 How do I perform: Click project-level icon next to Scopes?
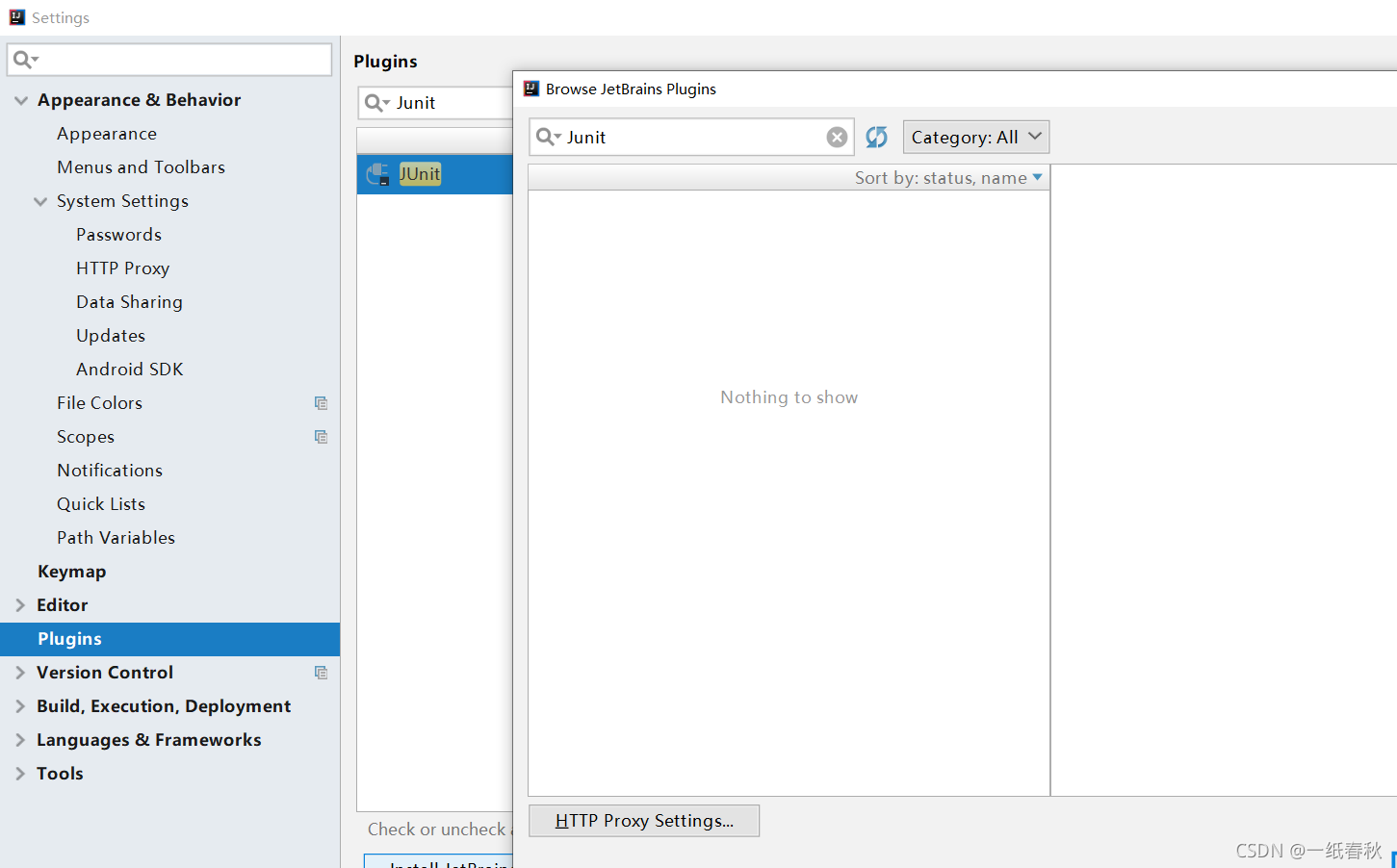click(321, 437)
